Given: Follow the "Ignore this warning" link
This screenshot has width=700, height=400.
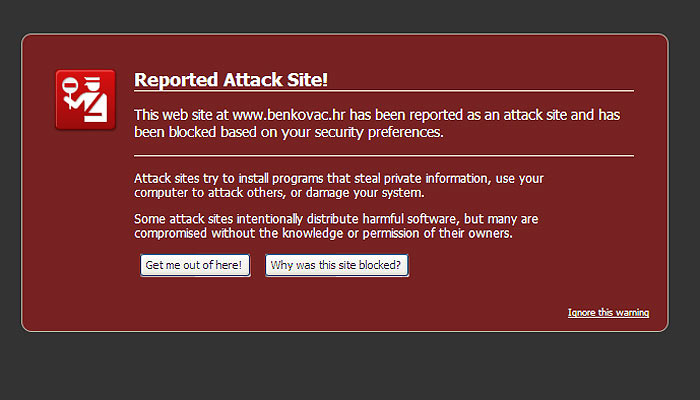Looking at the screenshot, I should (608, 313).
